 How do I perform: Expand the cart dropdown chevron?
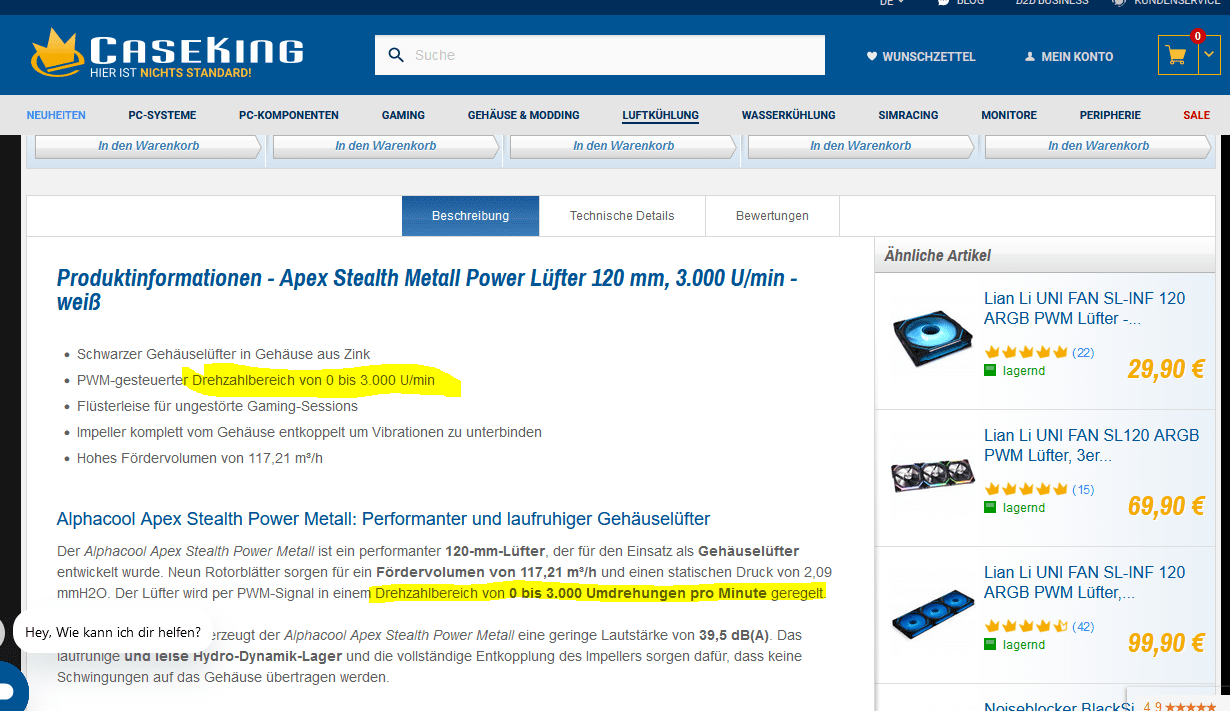1209,56
